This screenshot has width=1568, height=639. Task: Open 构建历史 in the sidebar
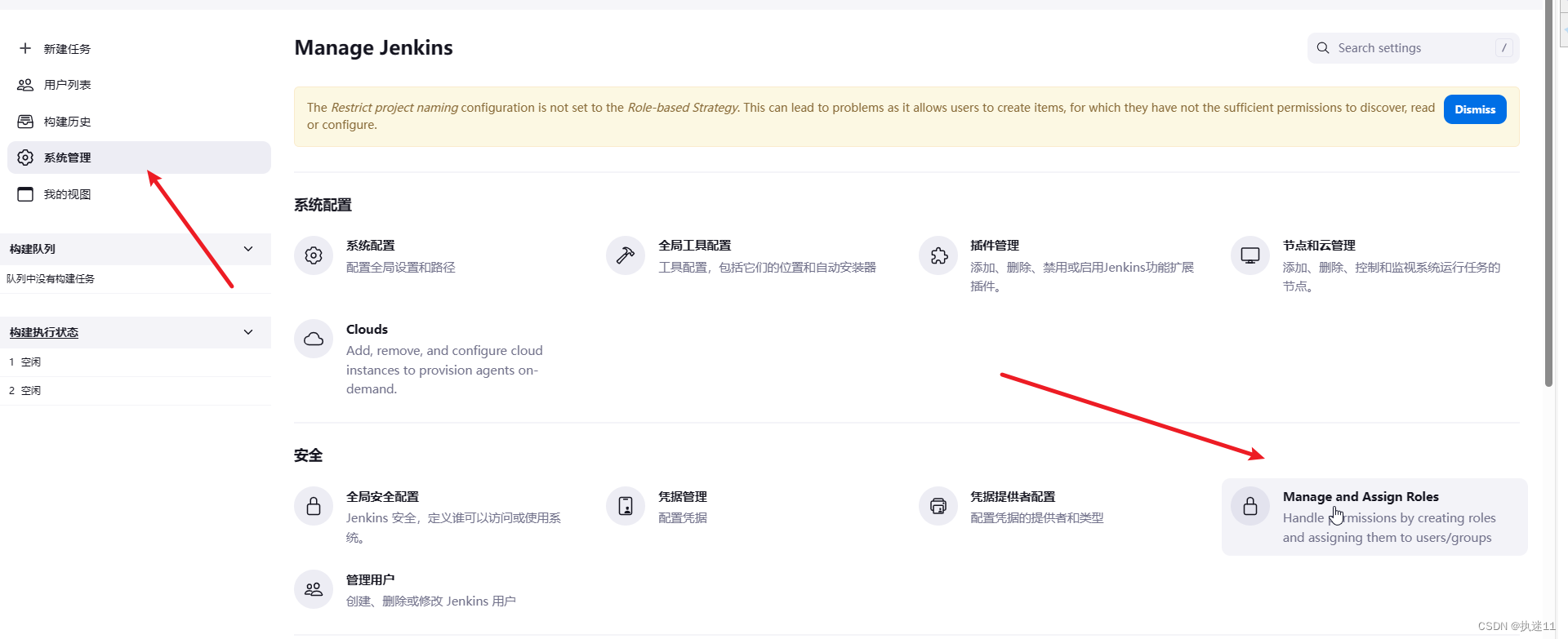[x=139, y=122]
